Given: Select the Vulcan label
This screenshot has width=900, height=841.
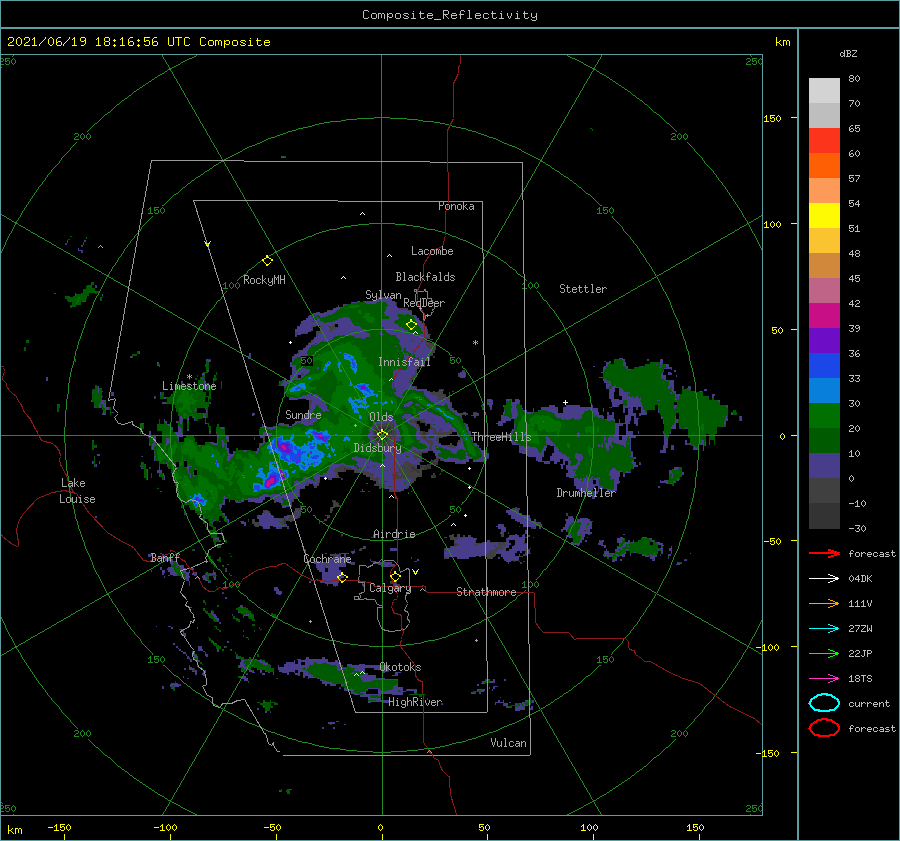Looking at the screenshot, I should pos(509,743).
